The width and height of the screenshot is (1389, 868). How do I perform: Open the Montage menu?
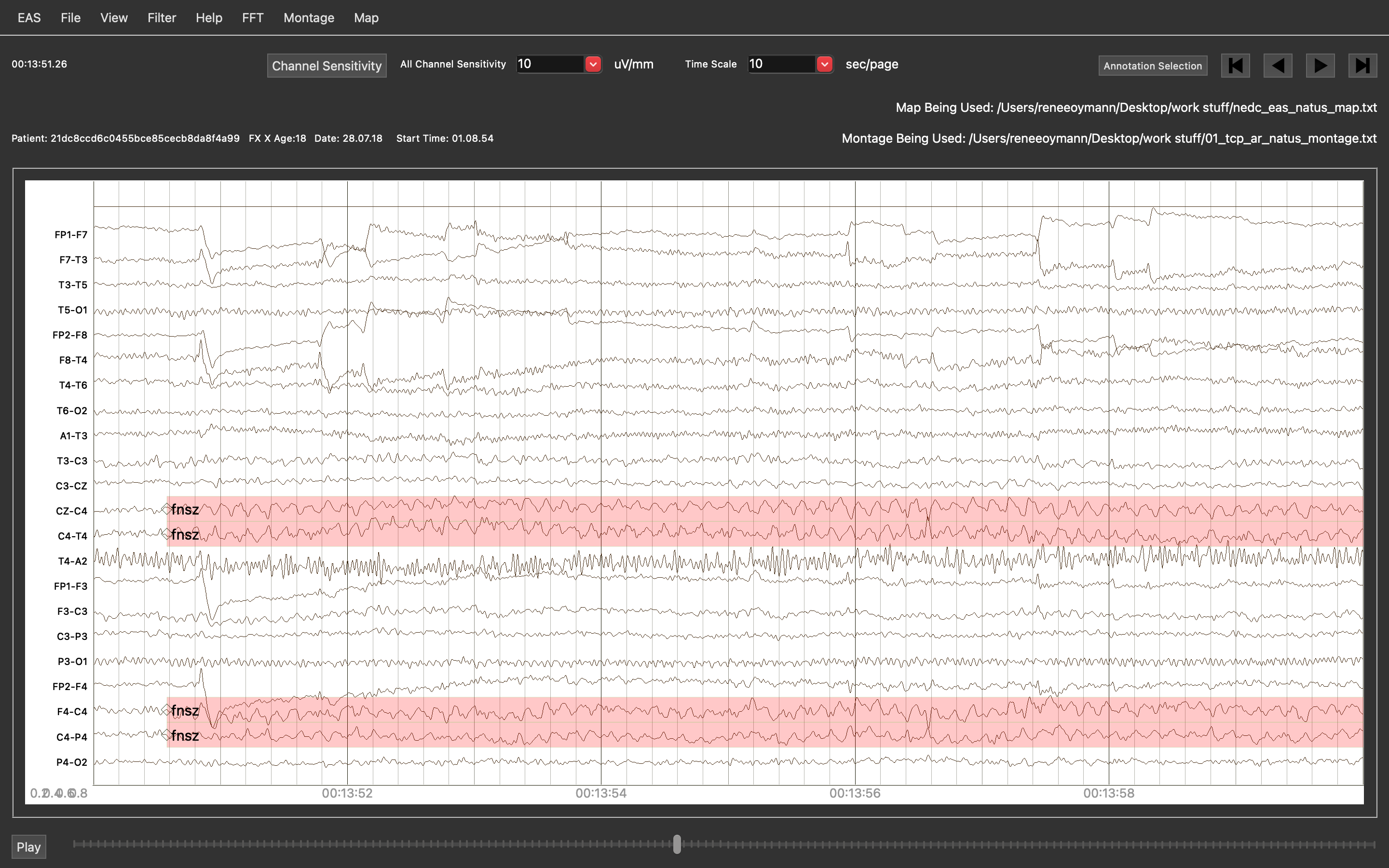pyautogui.click(x=308, y=18)
